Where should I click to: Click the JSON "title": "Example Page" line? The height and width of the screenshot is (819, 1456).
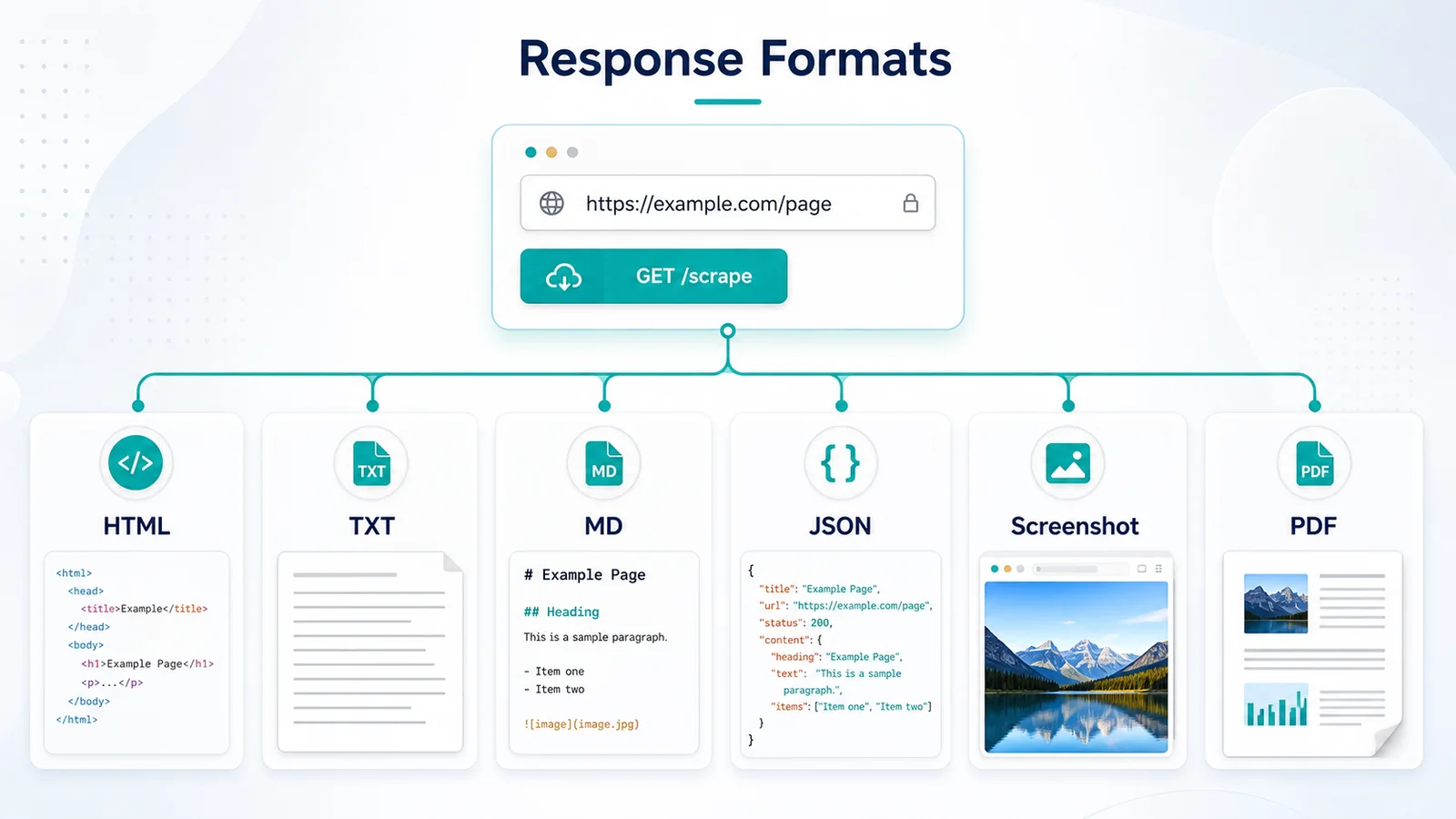[820, 589]
